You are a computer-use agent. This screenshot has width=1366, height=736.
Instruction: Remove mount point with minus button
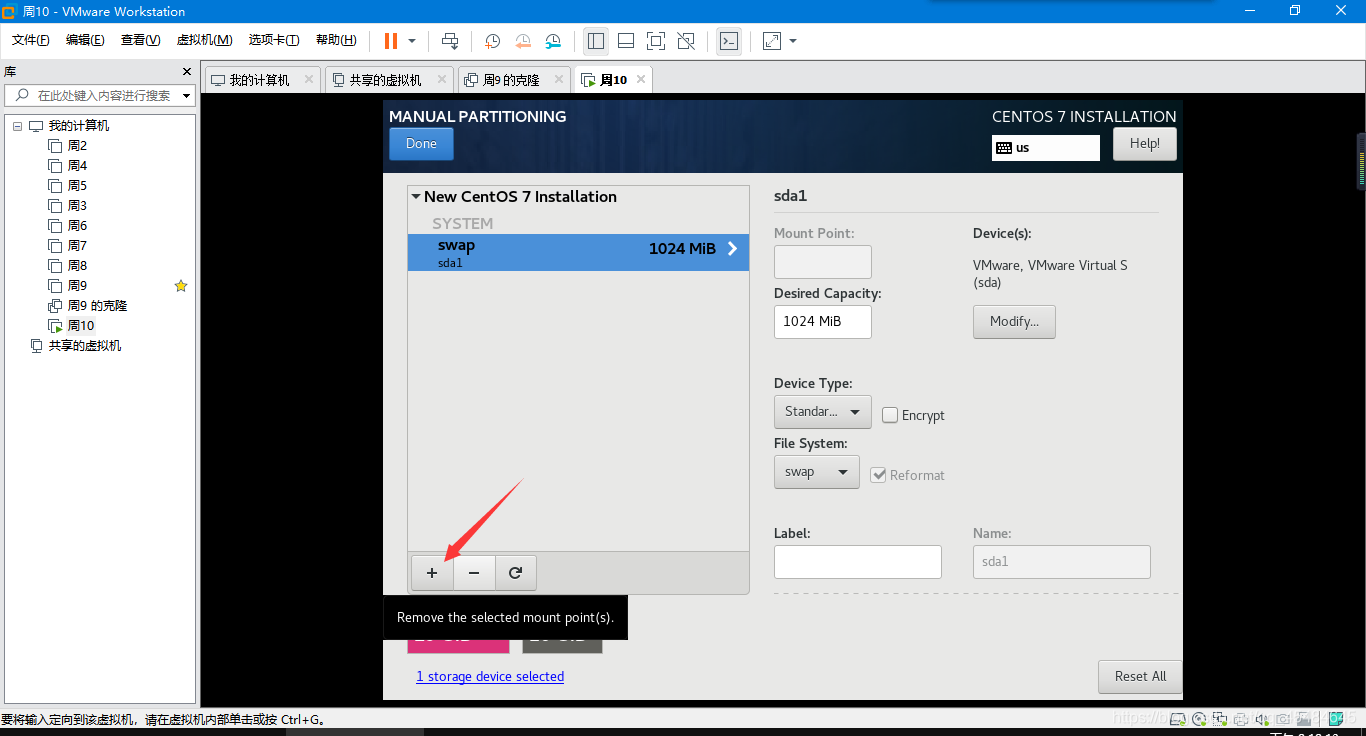[x=474, y=573]
